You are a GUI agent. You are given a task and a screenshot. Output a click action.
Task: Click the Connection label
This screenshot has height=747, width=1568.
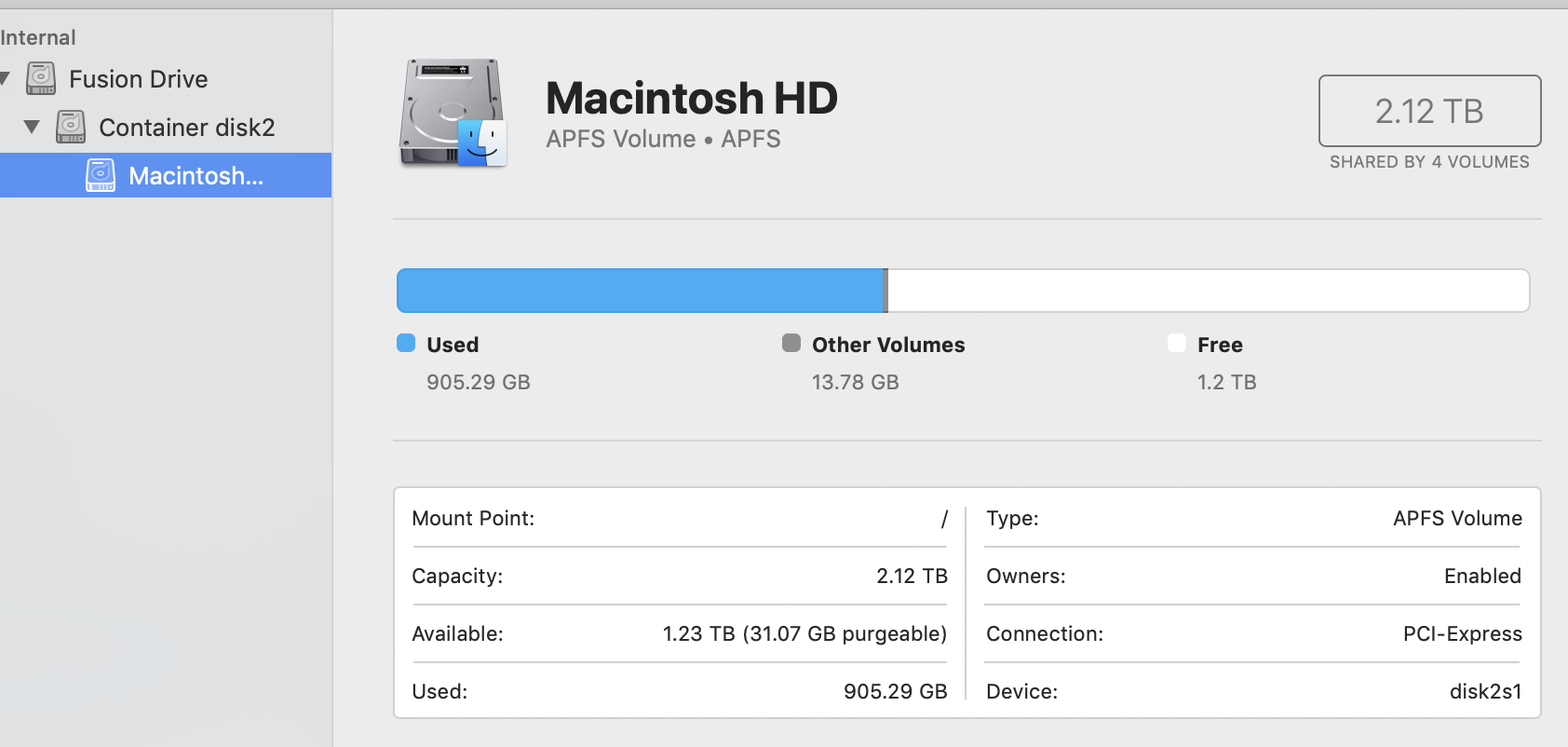tap(1045, 633)
